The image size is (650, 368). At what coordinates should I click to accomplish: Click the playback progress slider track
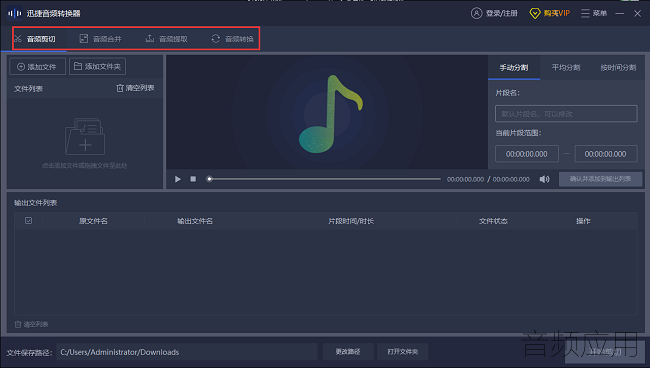325,179
